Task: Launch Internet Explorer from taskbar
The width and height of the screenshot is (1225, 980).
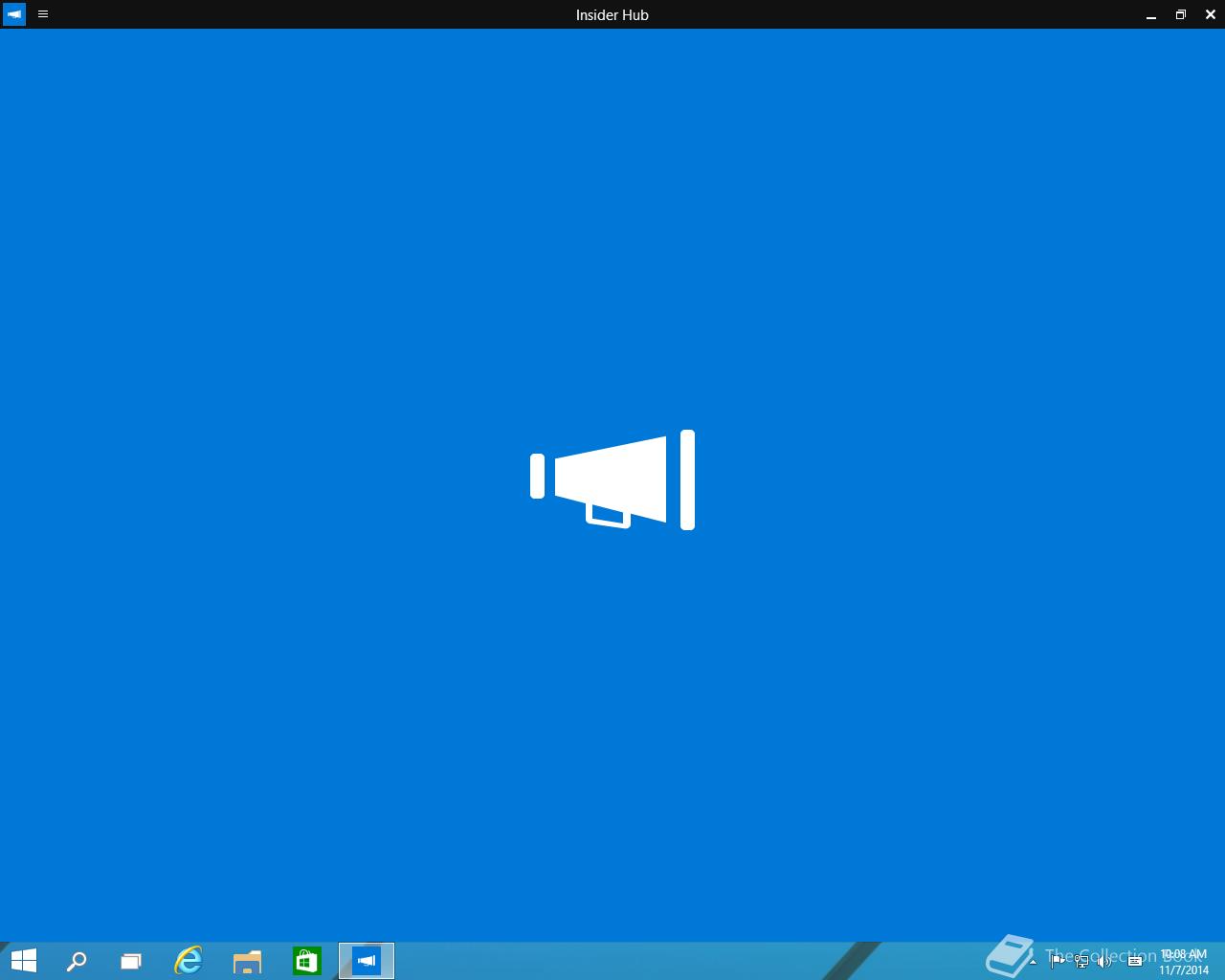Action: pyautogui.click(x=189, y=961)
